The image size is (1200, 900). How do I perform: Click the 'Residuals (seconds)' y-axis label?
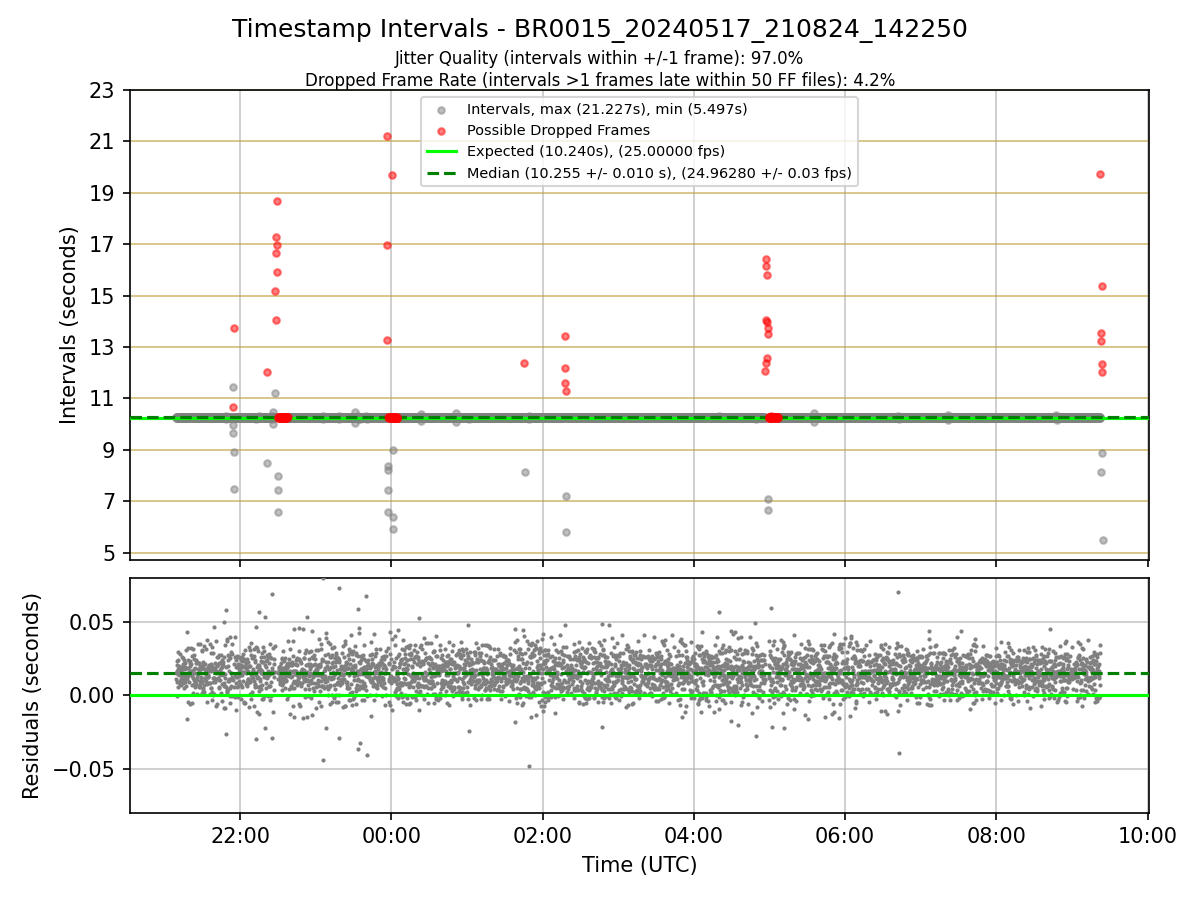tap(31, 696)
